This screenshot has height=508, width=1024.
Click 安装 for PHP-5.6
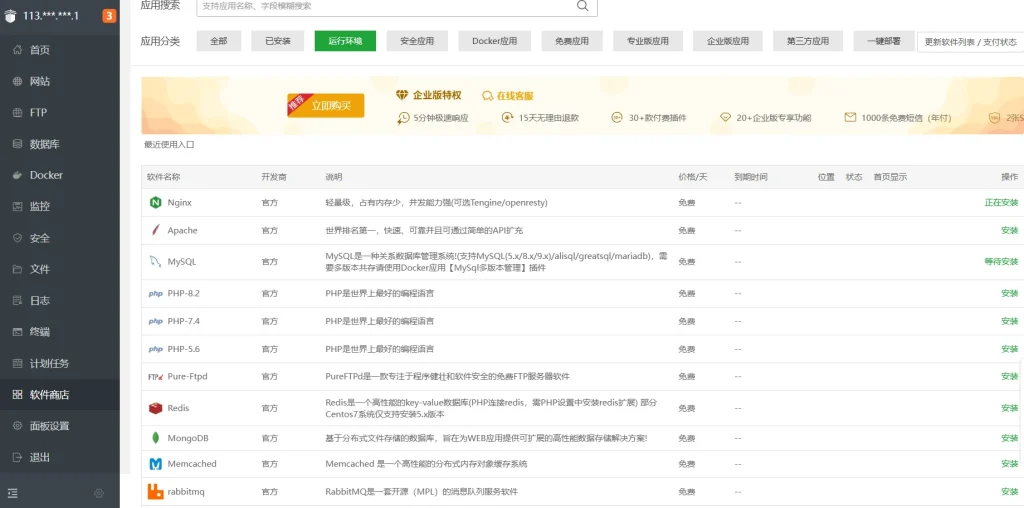click(x=1010, y=349)
